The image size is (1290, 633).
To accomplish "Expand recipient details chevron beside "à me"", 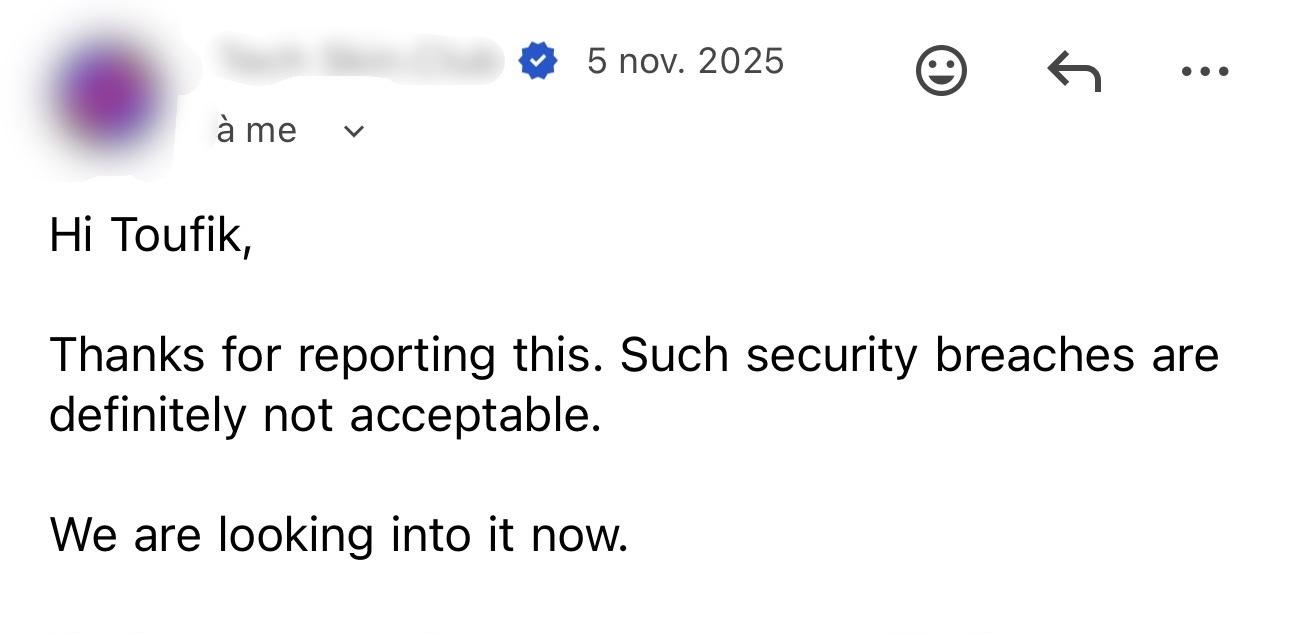I will (x=353, y=131).
